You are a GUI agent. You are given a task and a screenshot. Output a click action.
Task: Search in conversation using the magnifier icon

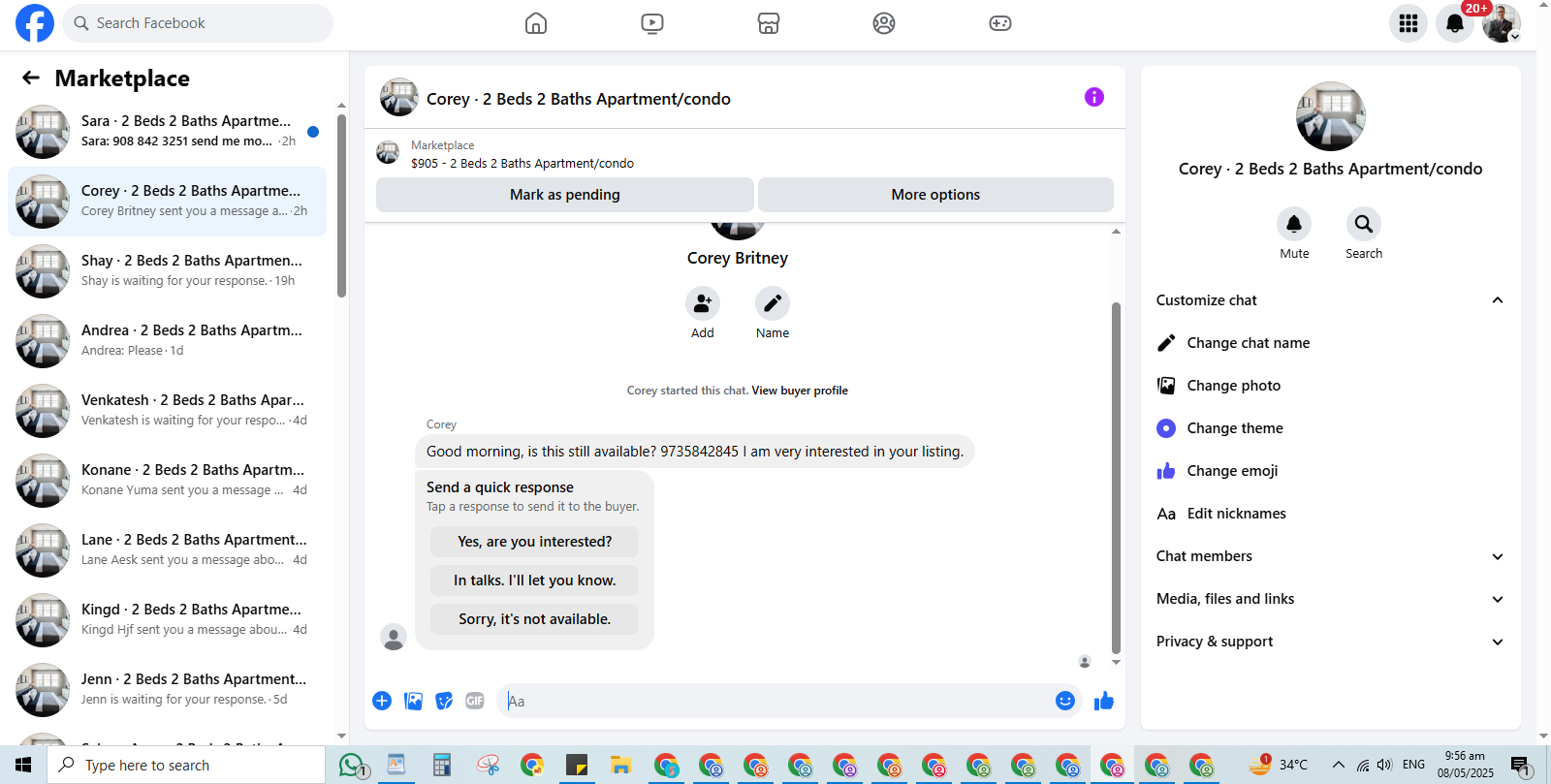coord(1364,224)
